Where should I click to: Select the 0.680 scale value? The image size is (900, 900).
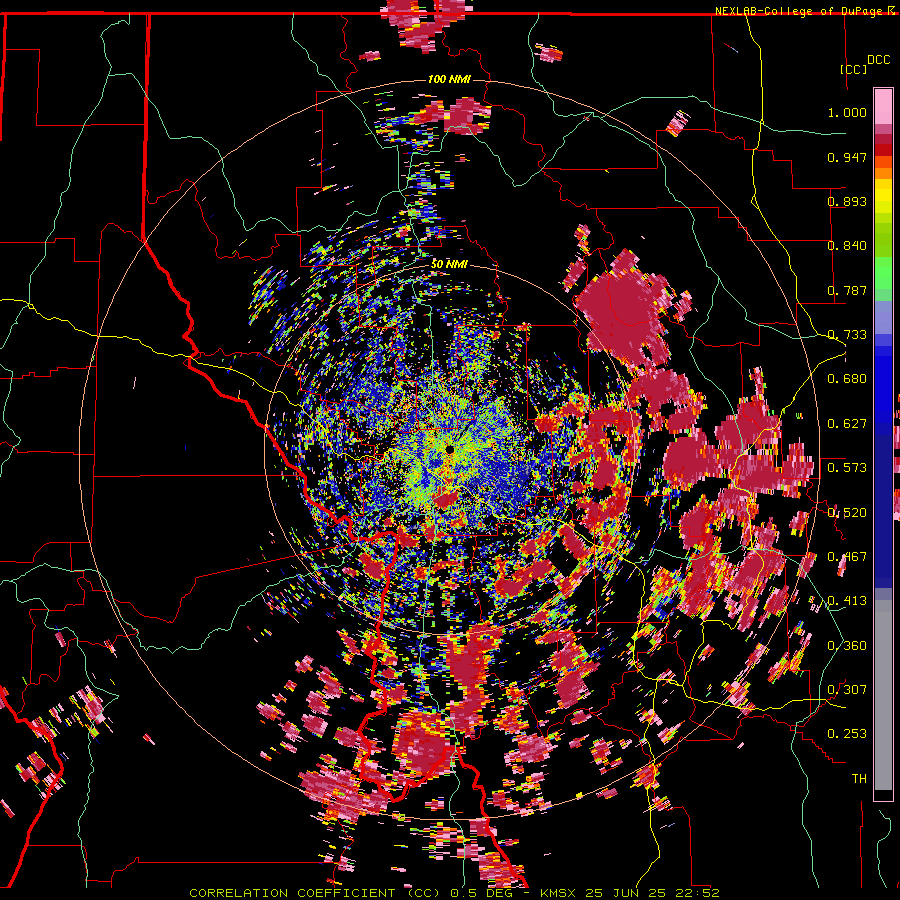(847, 379)
